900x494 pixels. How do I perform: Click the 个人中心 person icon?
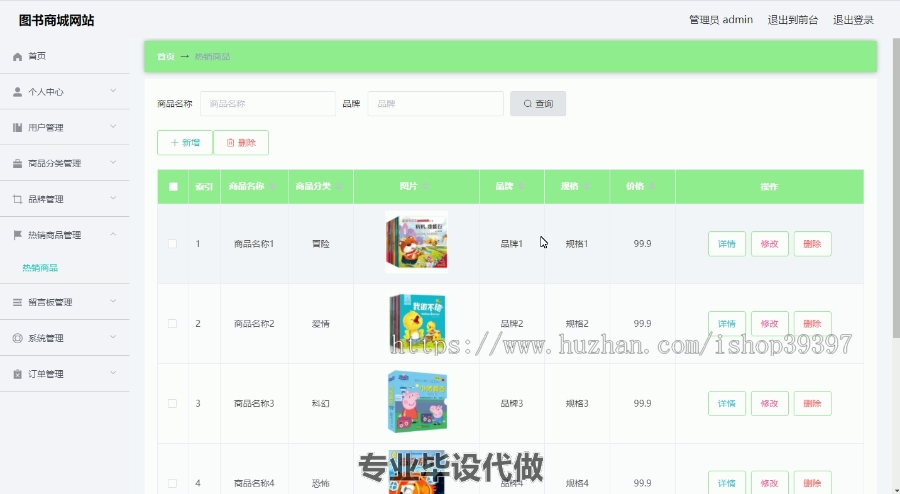coord(17,92)
